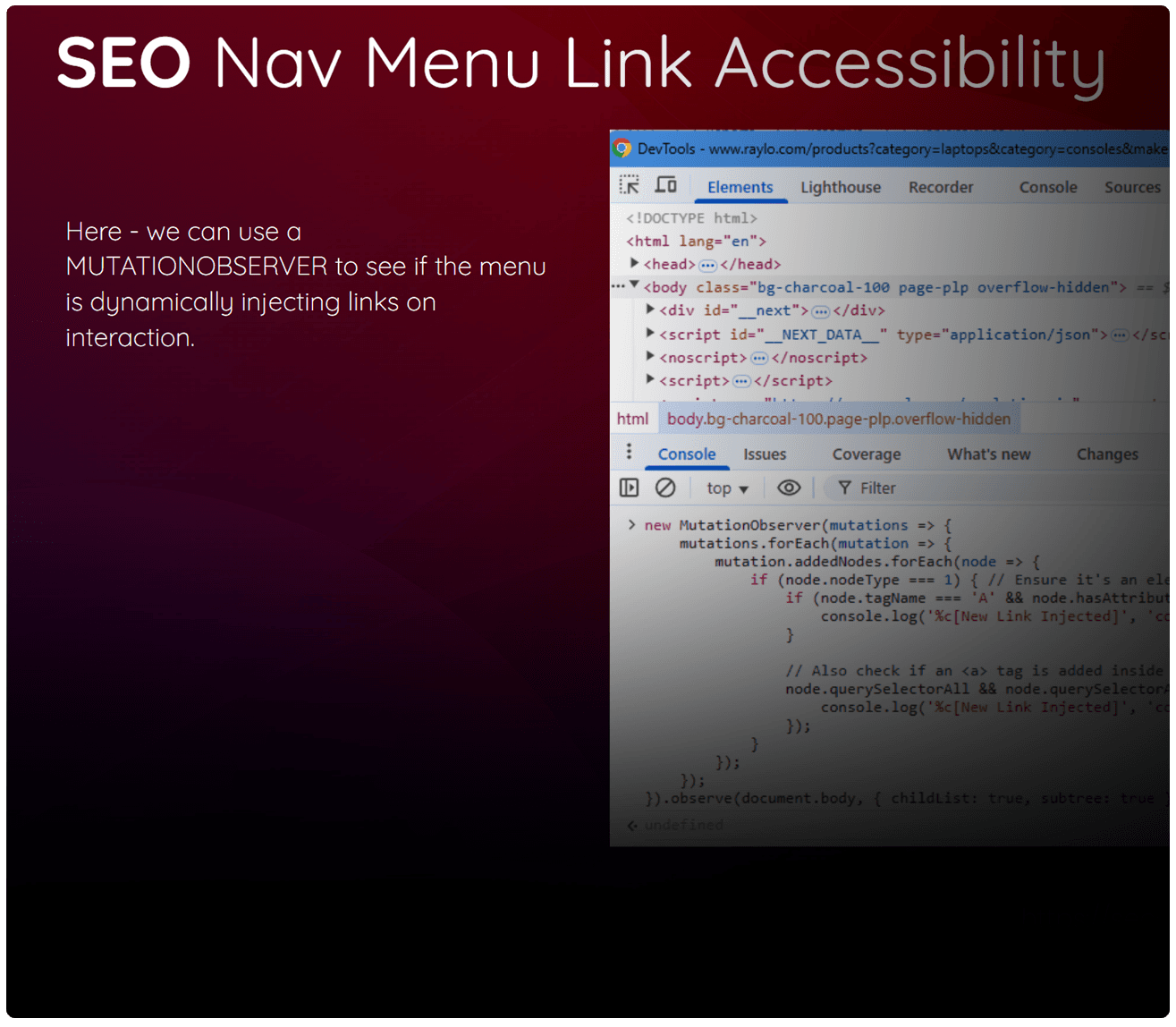Select the <!DOCTYPE html> line
The width and height of the screenshot is (1176, 1027).
(x=691, y=218)
